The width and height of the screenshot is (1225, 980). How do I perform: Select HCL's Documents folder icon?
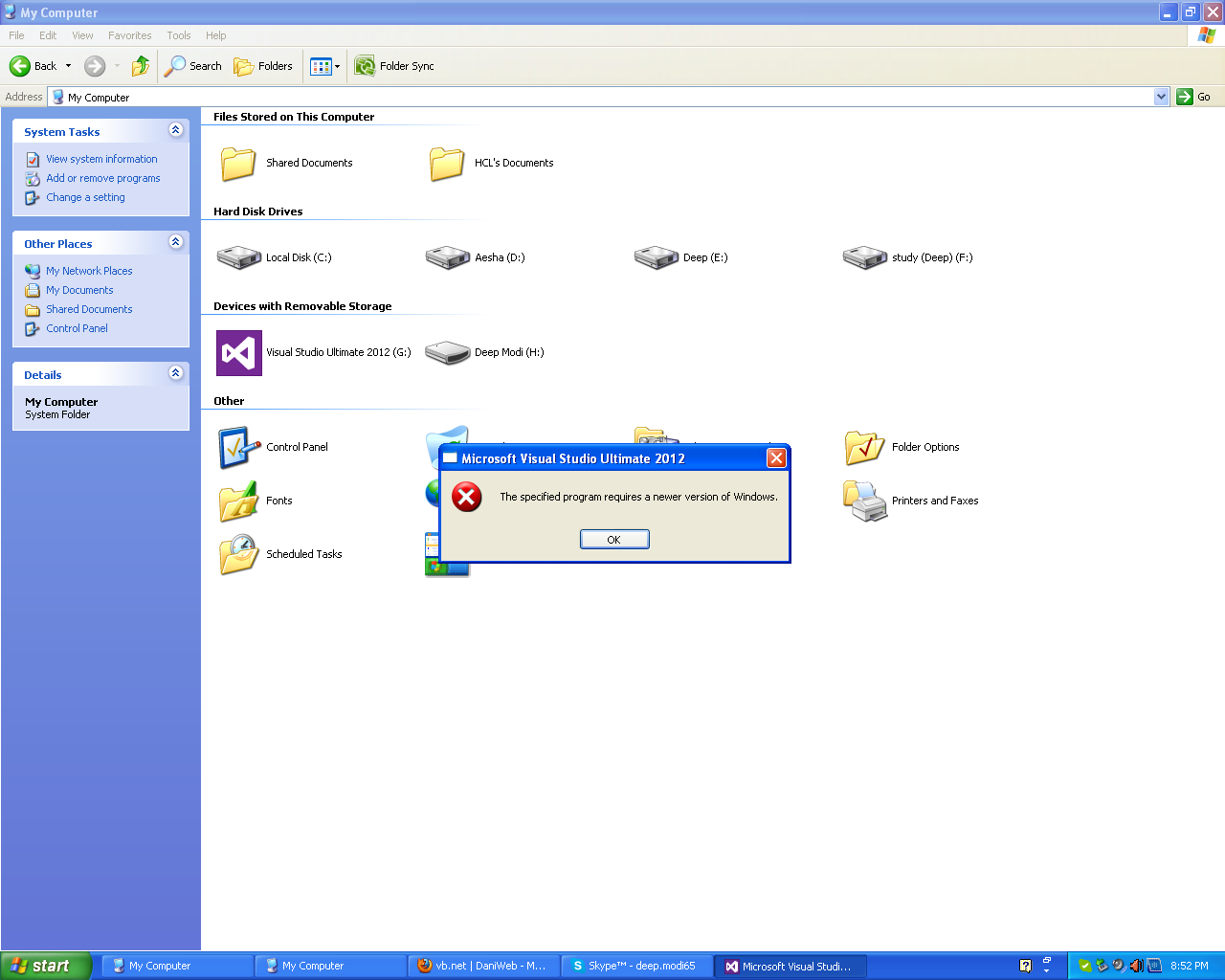coord(447,164)
